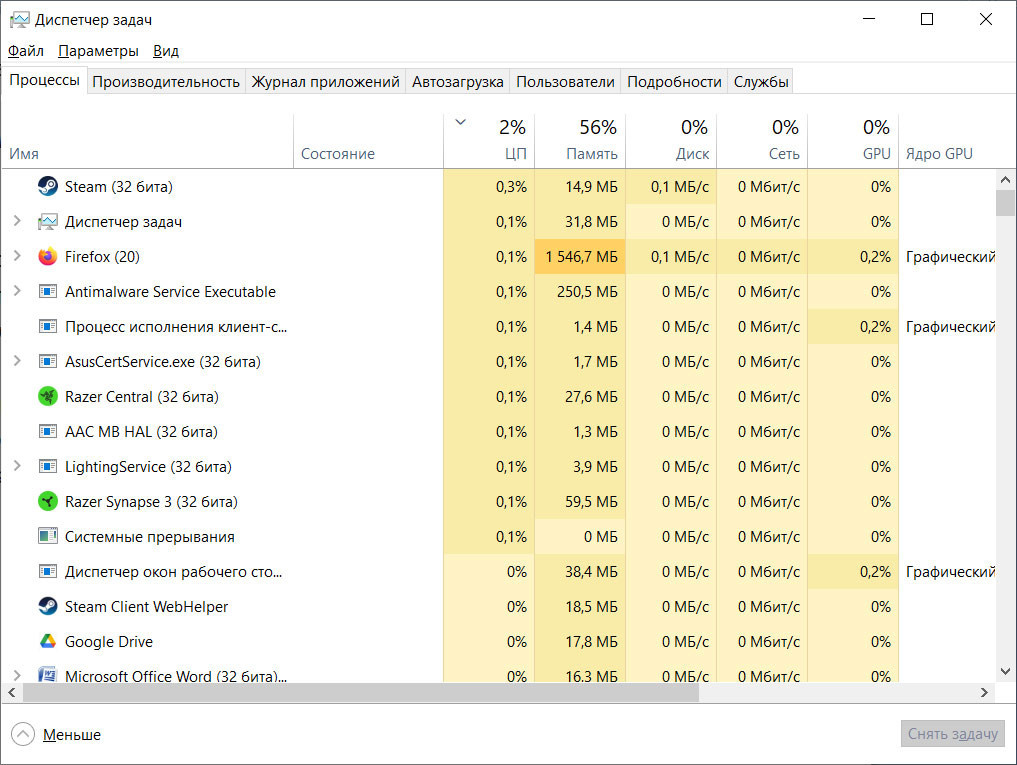
Task: Sort by the Имя column header
Action: coord(148,141)
